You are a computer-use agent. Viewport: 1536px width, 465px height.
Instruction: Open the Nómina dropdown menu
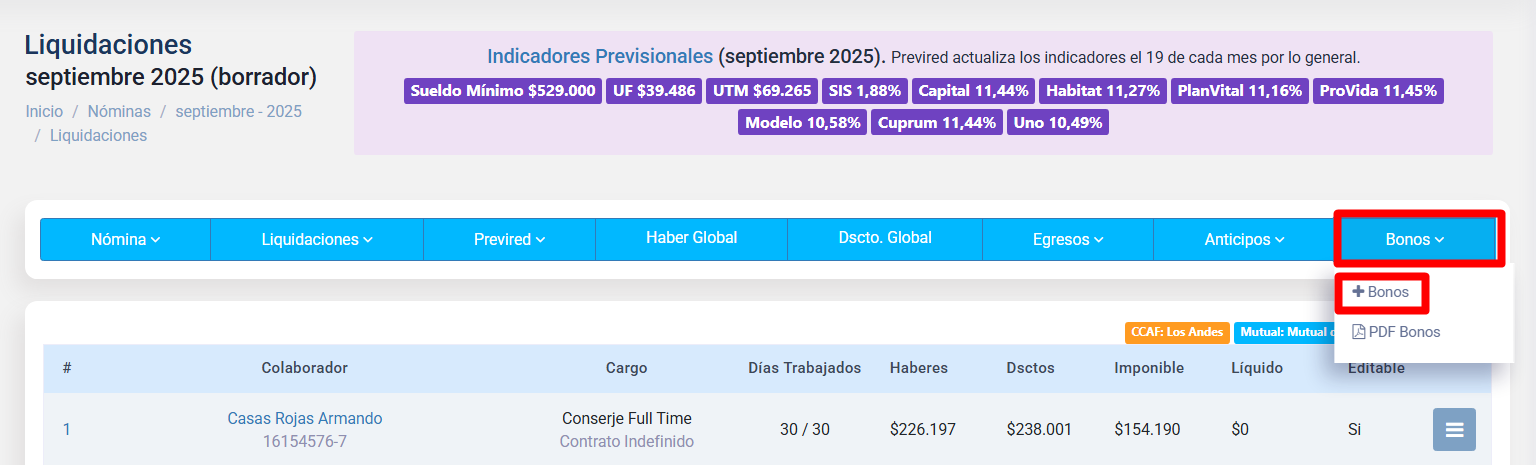click(125, 240)
